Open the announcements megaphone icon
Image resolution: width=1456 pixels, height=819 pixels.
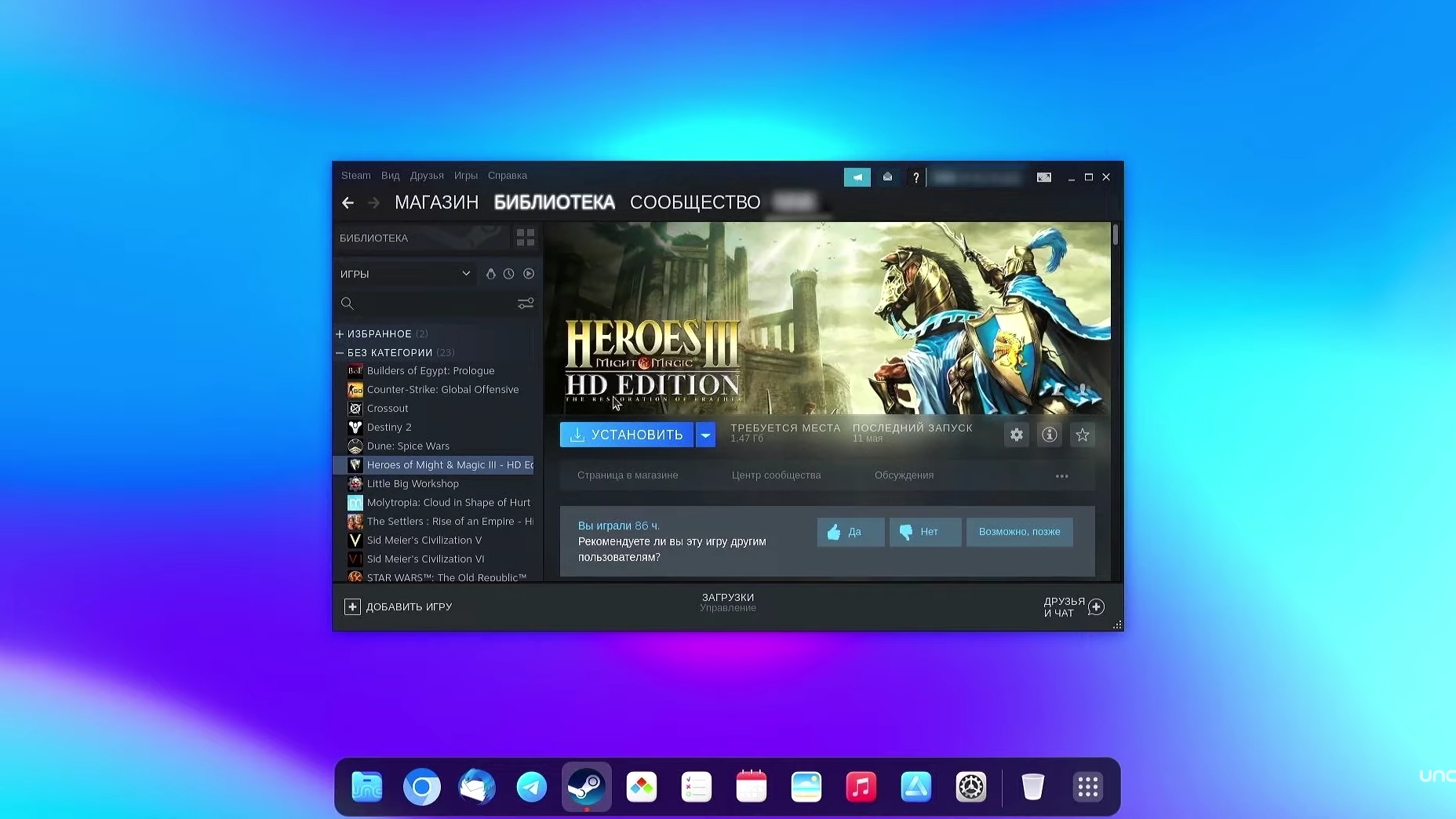coord(857,177)
